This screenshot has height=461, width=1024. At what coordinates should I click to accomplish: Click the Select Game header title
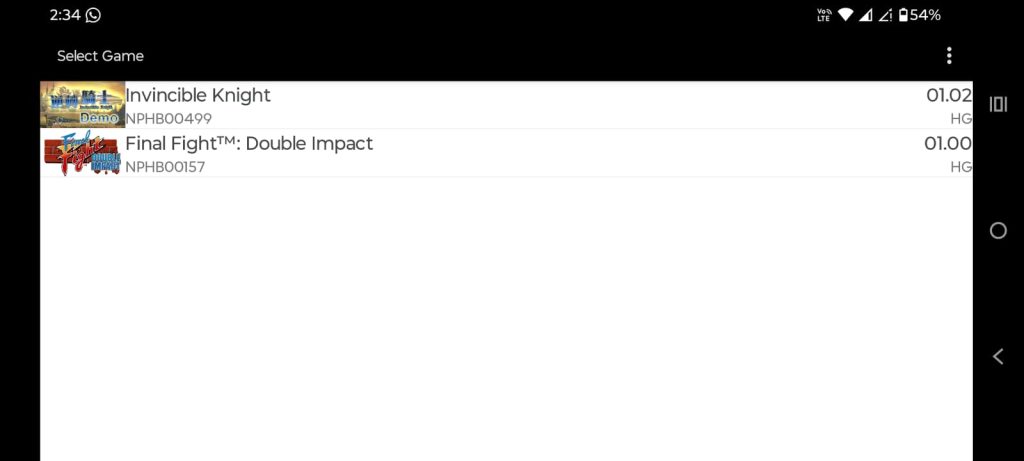point(100,56)
